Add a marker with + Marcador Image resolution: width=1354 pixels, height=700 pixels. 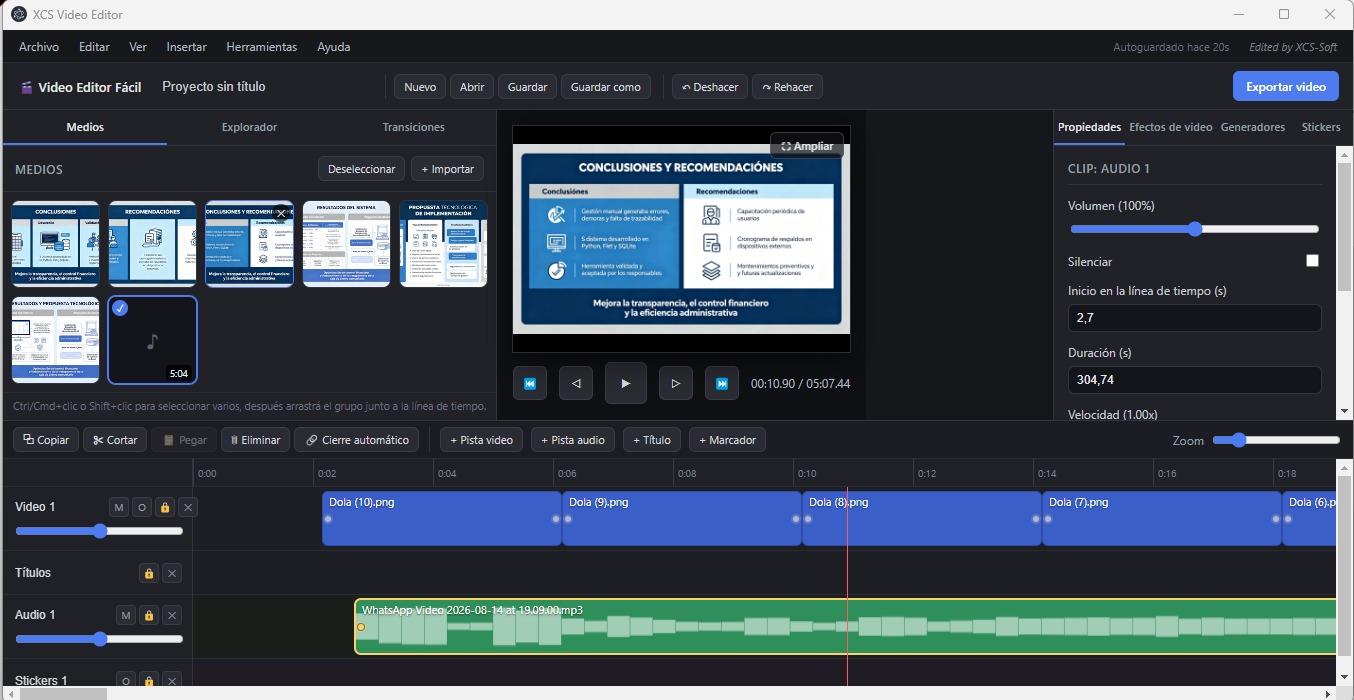728,440
